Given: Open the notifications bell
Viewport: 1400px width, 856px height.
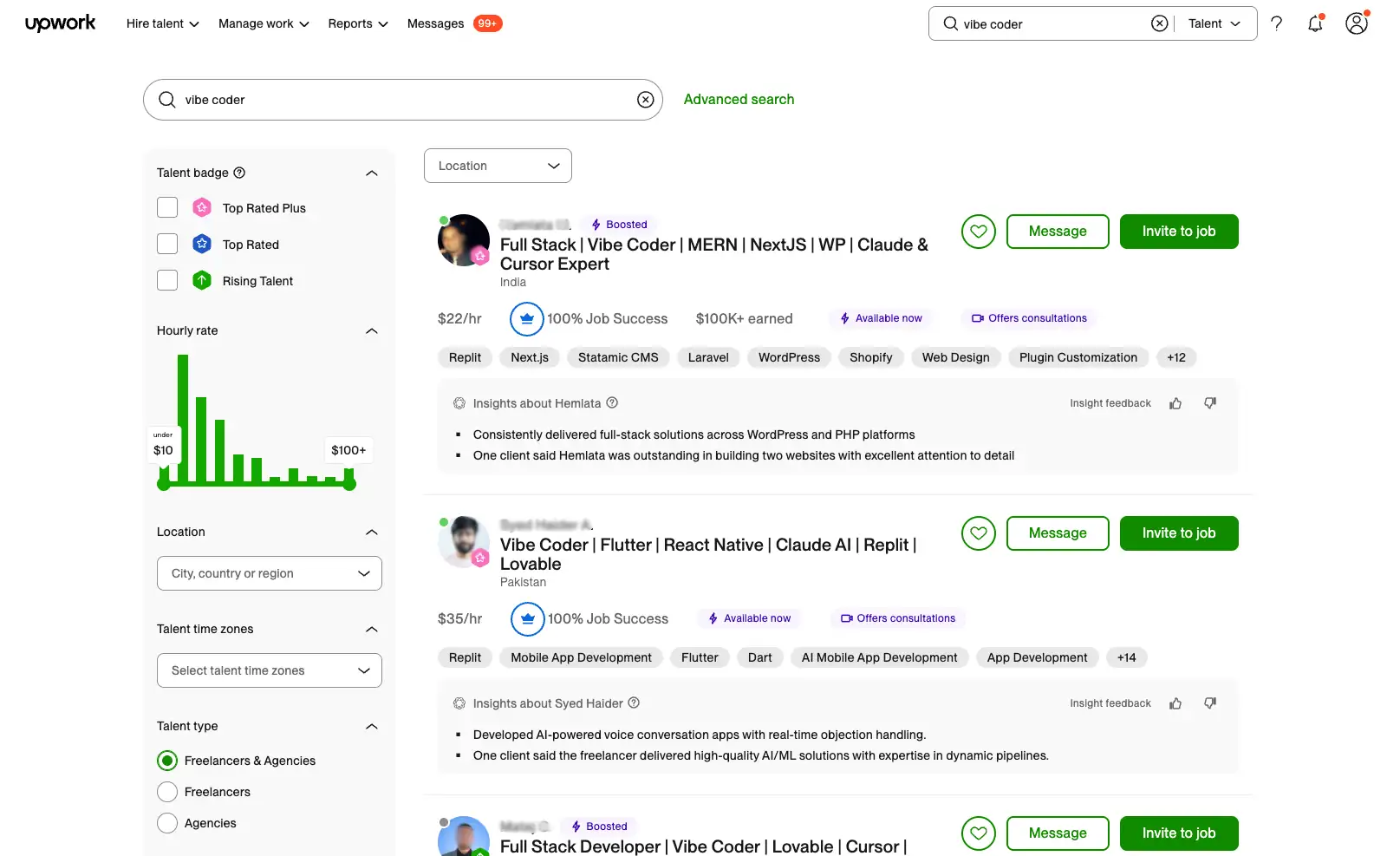Looking at the screenshot, I should pos(1314,23).
